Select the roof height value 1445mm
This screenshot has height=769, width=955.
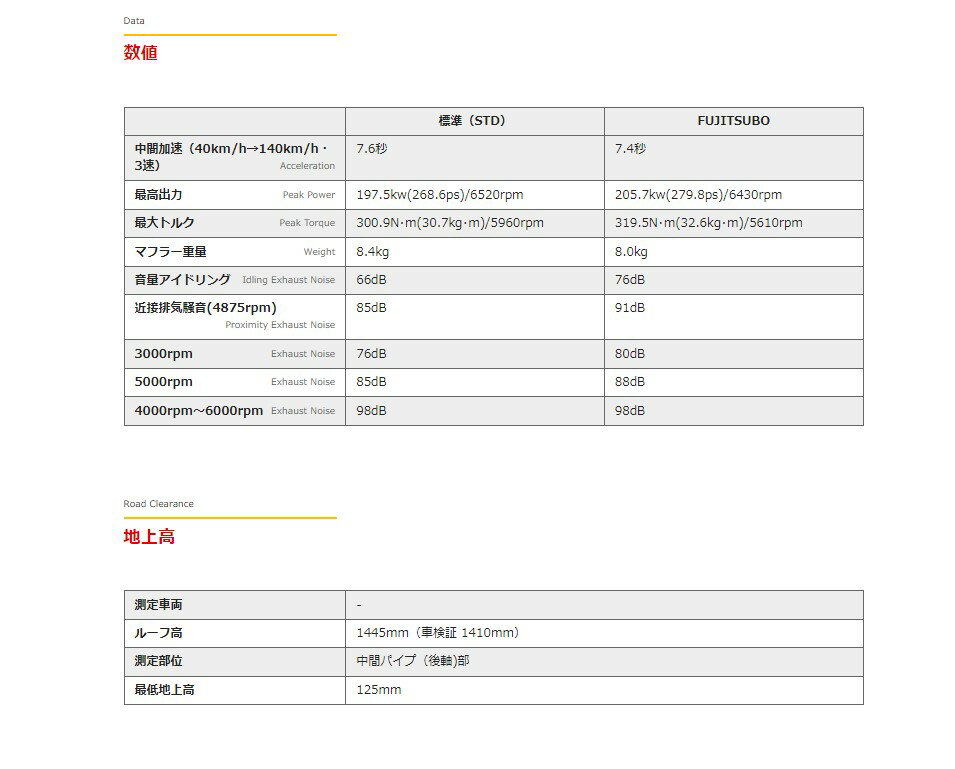(x=438, y=633)
